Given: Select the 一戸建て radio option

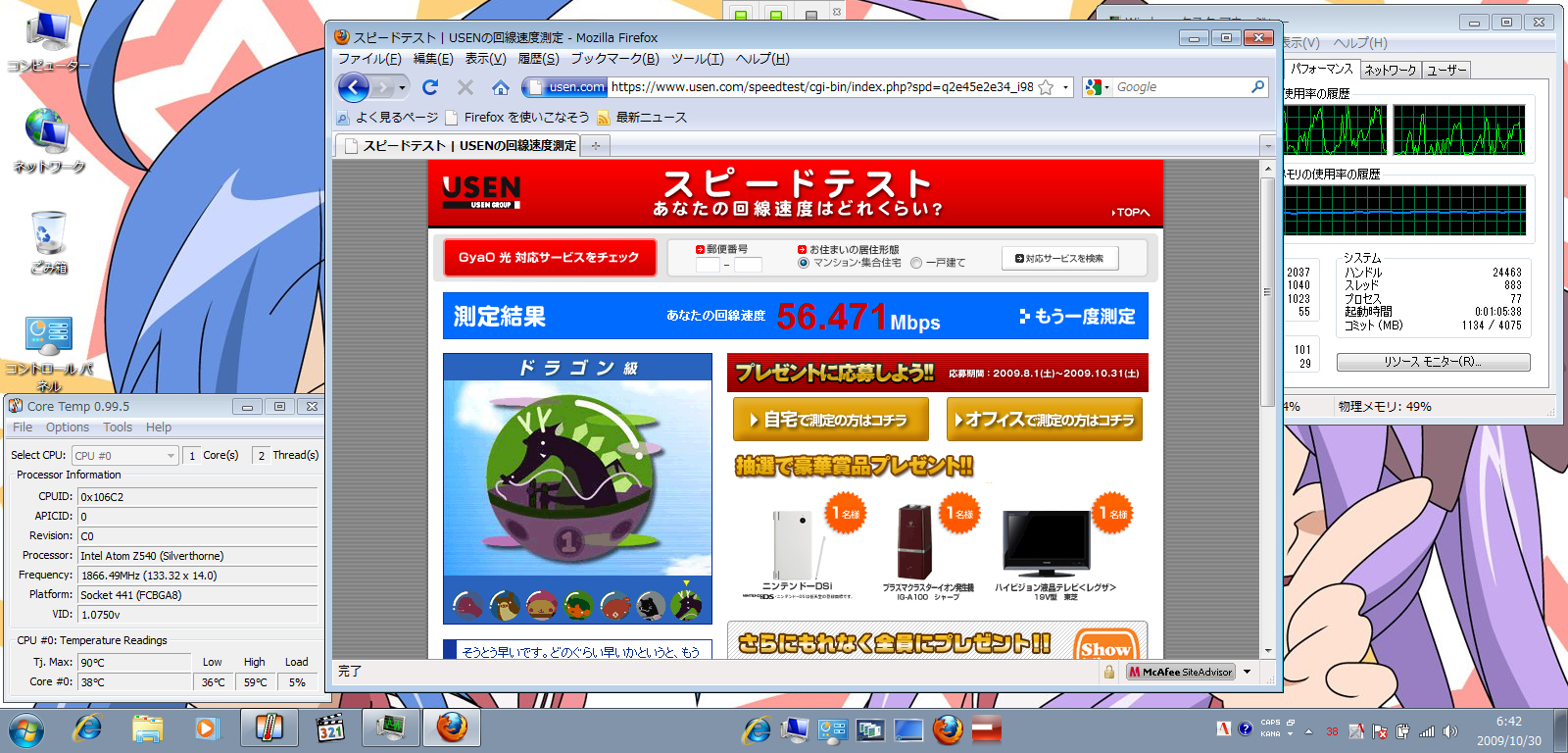Looking at the screenshot, I should 916,263.
